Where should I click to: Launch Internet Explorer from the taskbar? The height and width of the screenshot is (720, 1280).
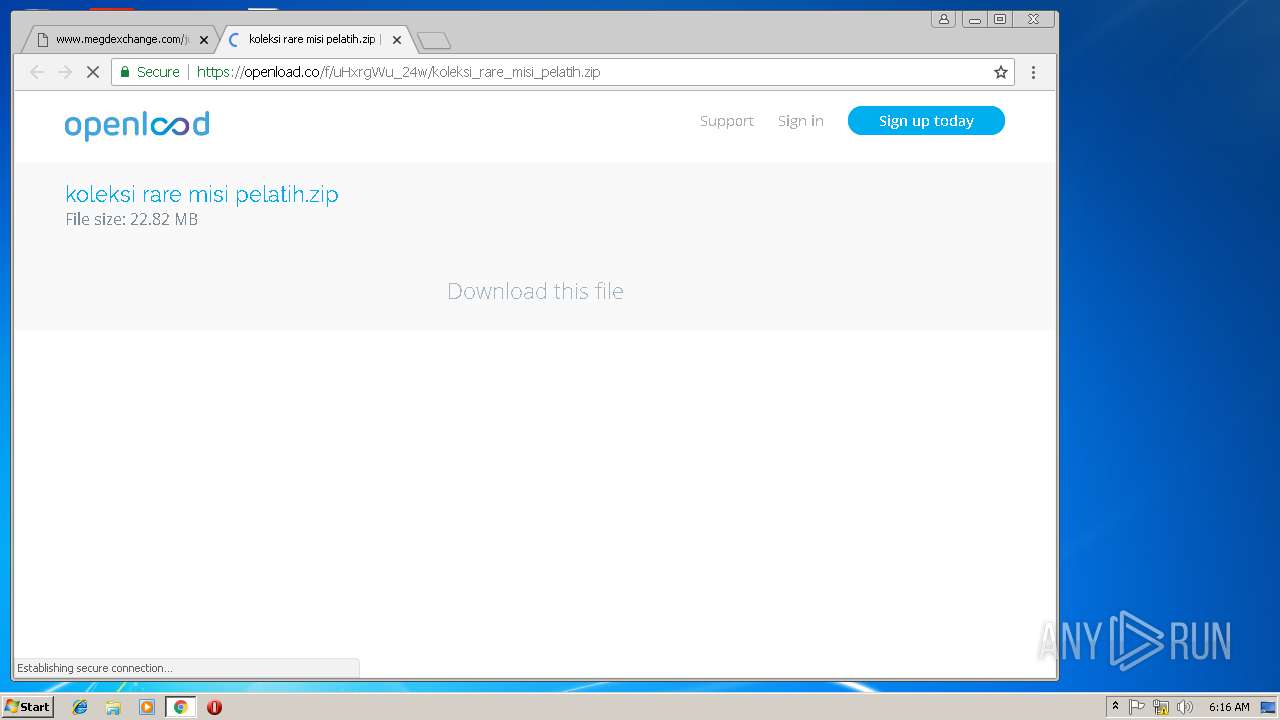tap(80, 707)
